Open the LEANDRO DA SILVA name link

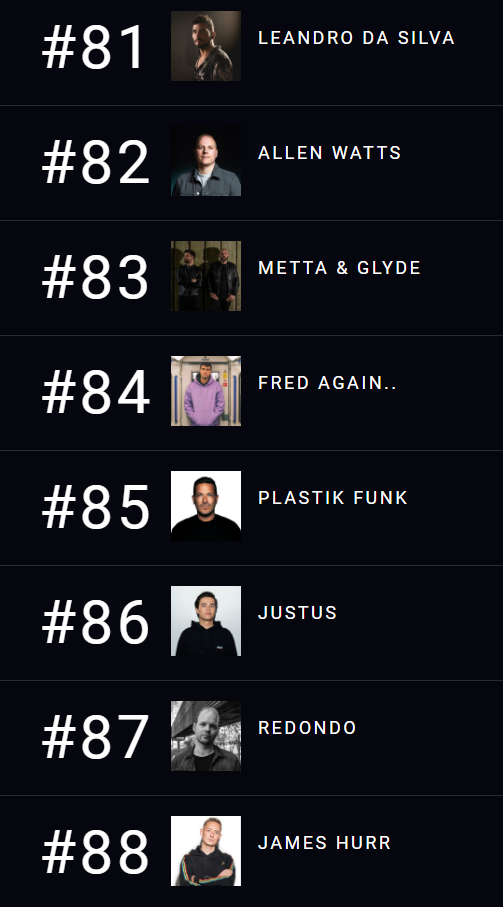click(356, 38)
